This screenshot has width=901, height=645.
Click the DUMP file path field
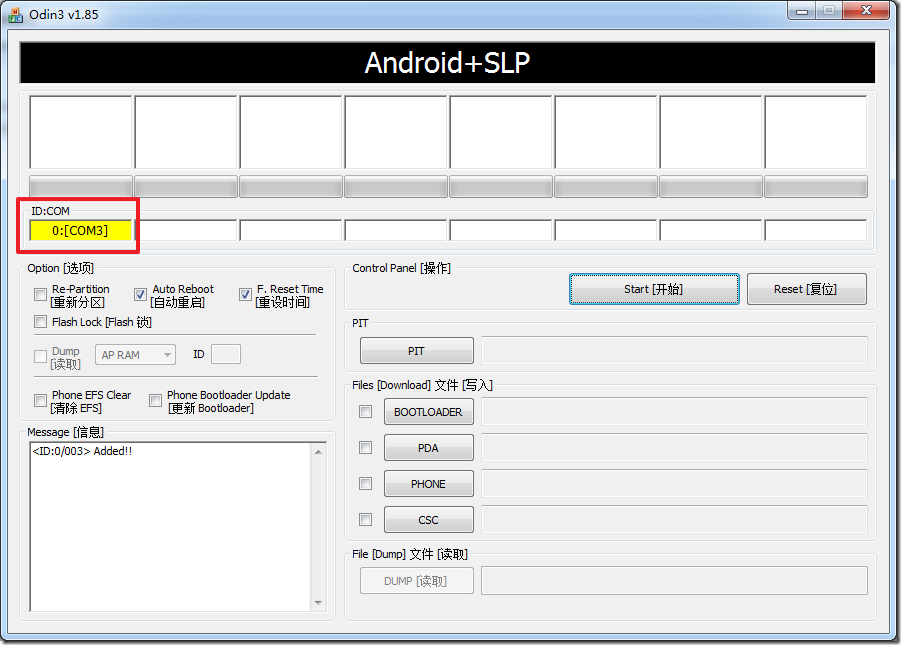[674, 581]
